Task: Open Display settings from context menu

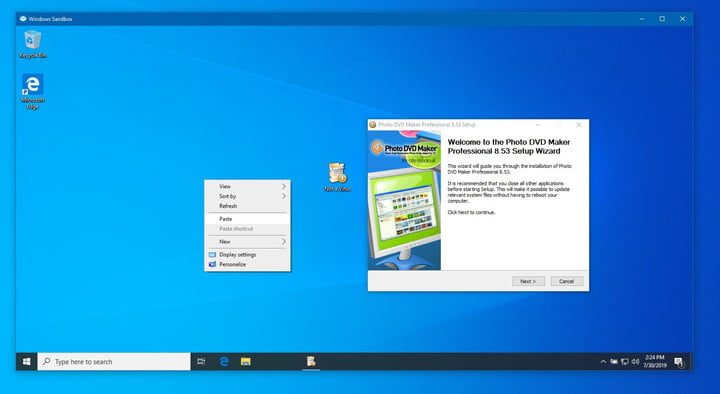Action: tap(247, 254)
